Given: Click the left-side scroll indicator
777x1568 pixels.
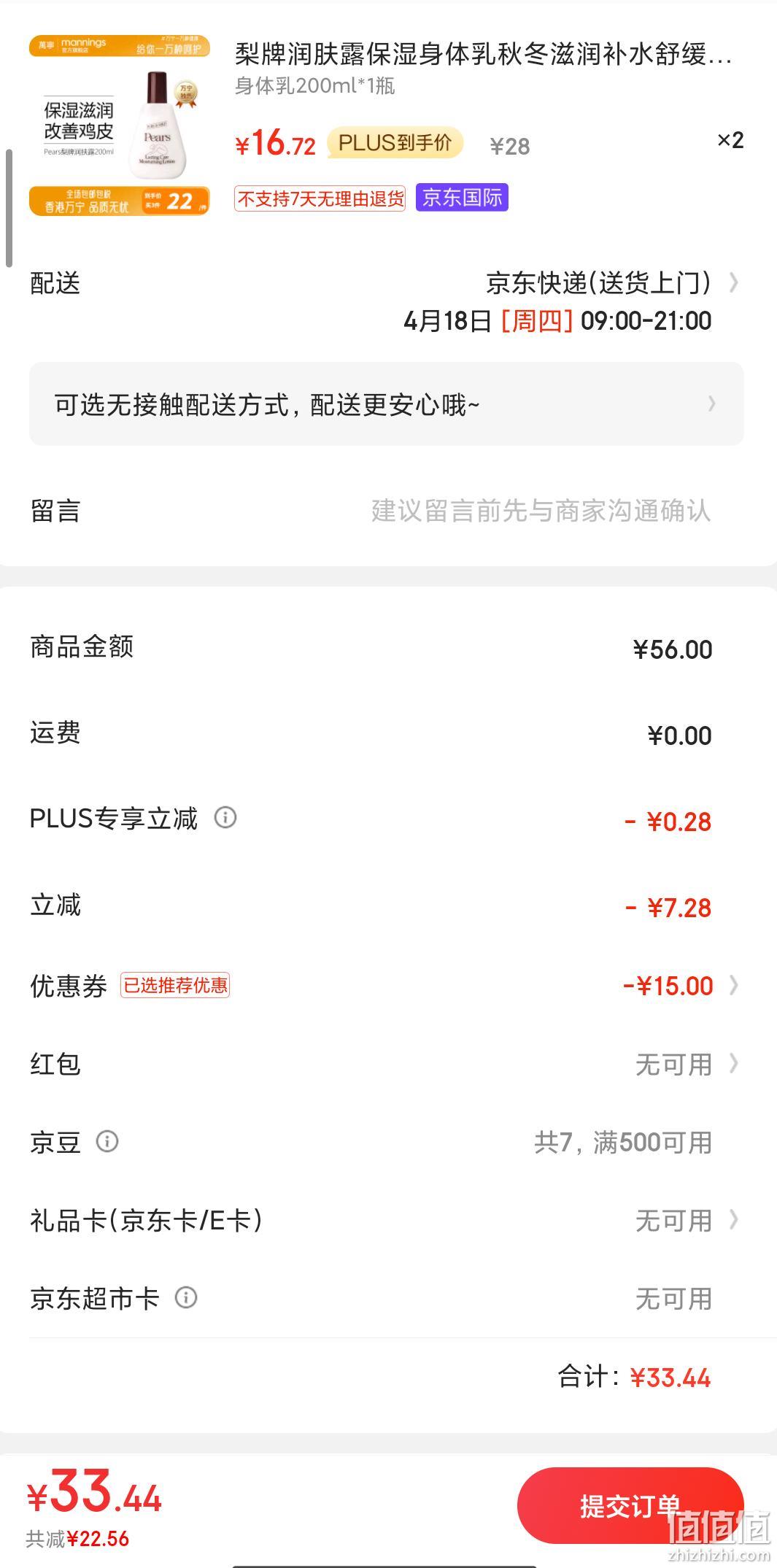Looking at the screenshot, I should click(x=9, y=209).
